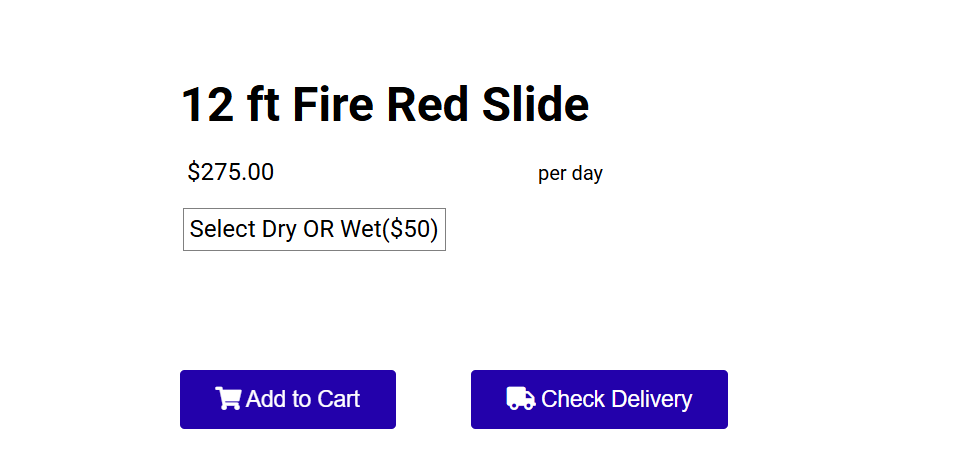Click the per day label

(x=570, y=173)
